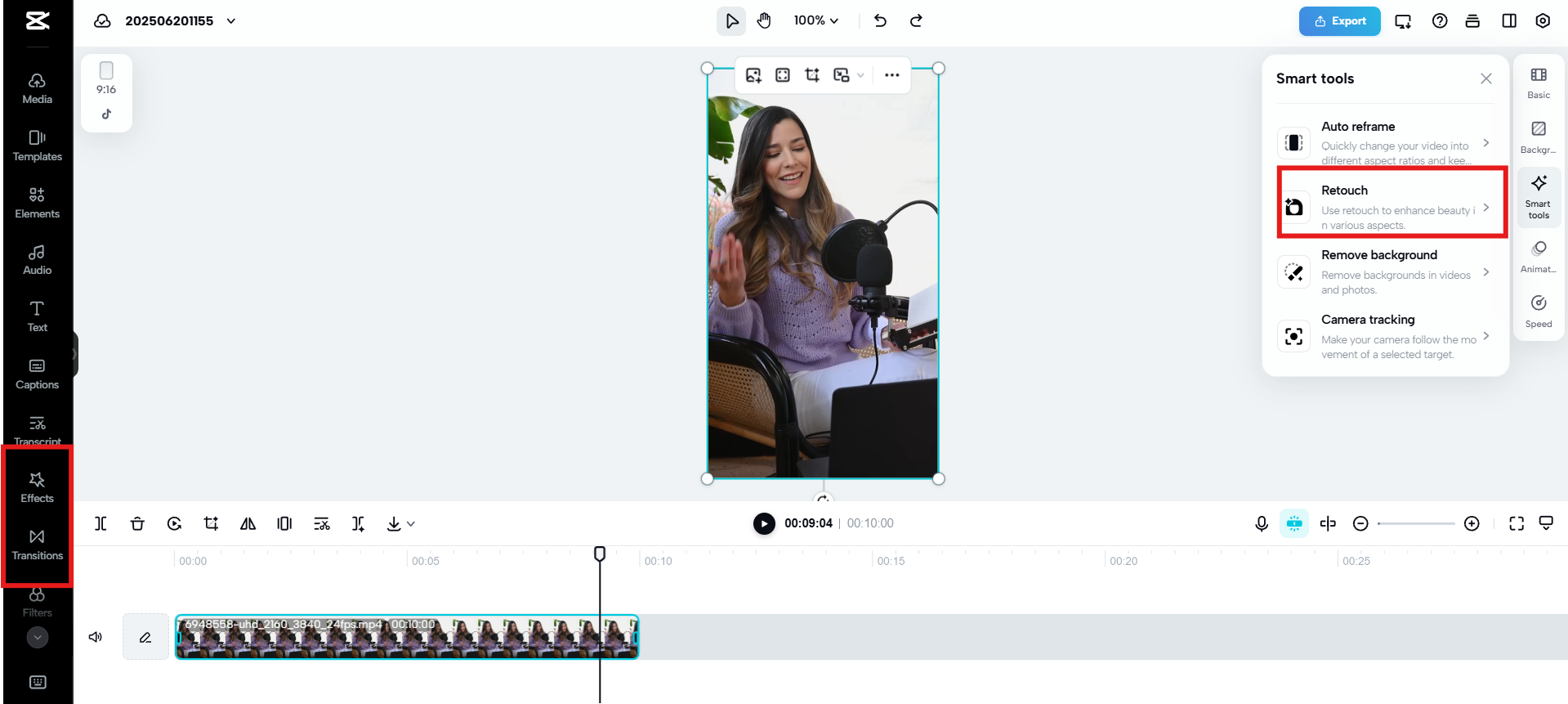Open the Effects panel

(37, 487)
